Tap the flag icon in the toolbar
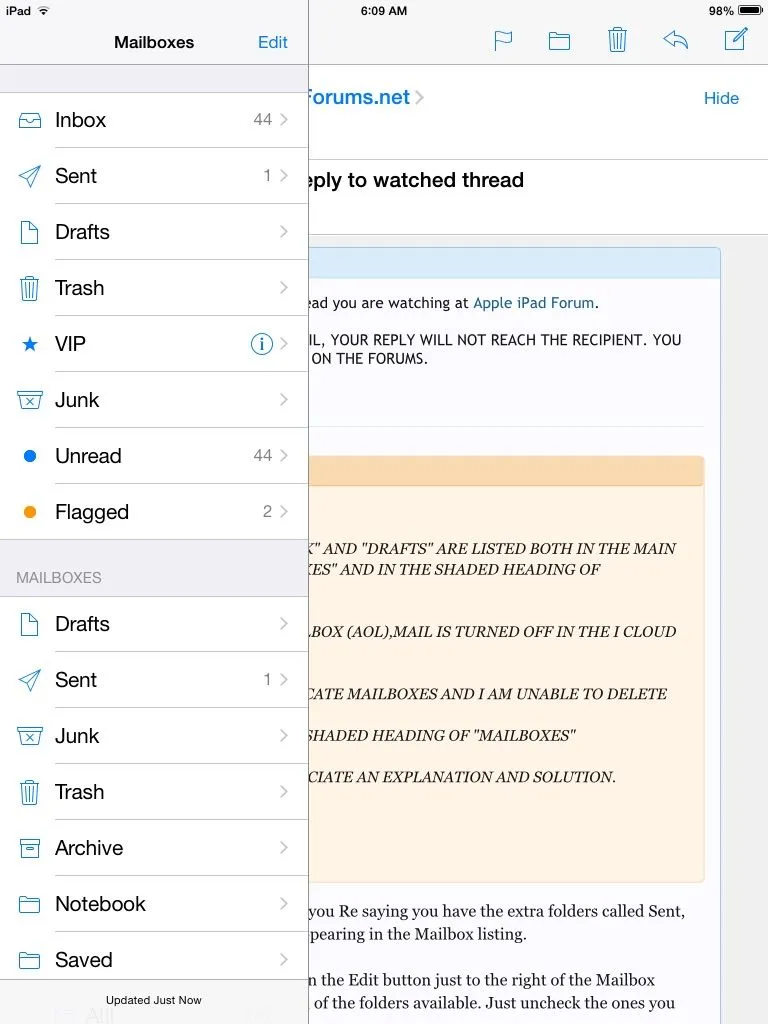768x1024 pixels. click(503, 41)
